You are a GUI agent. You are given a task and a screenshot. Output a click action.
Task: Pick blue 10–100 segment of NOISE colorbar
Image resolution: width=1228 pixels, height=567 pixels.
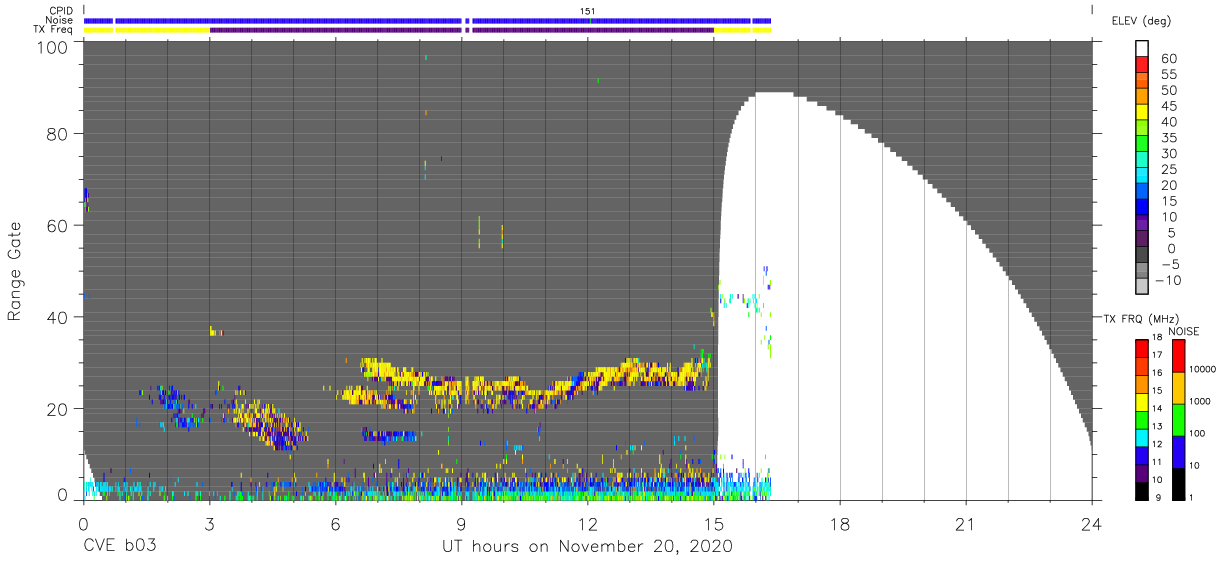pos(1178,452)
